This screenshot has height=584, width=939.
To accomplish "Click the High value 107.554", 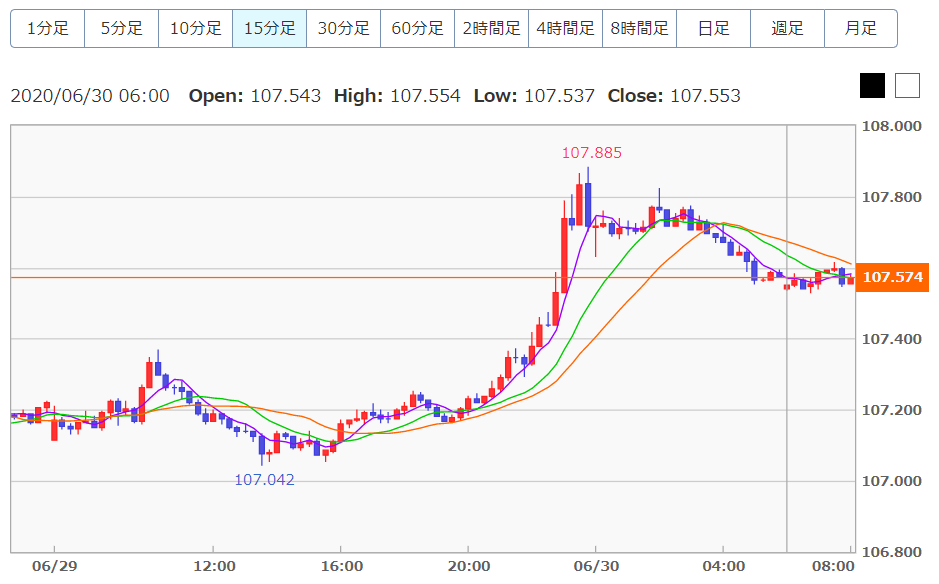I will pyautogui.click(x=425, y=96).
